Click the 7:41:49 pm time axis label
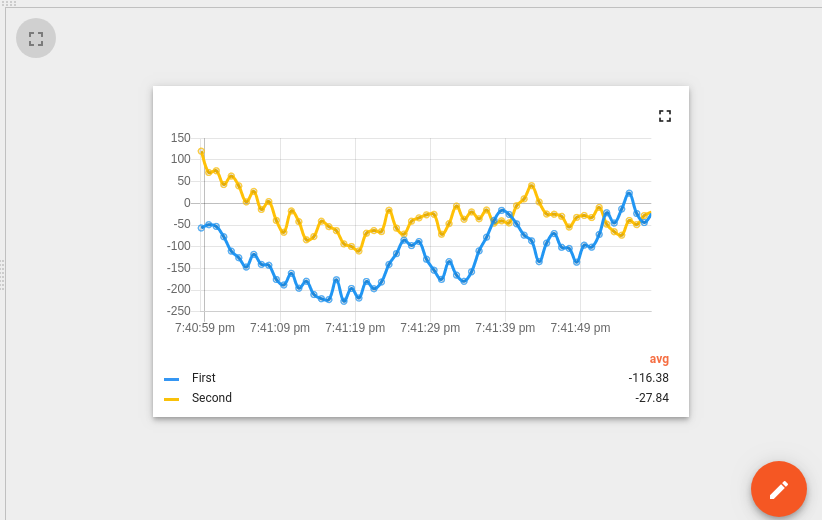822x520 pixels. point(580,328)
